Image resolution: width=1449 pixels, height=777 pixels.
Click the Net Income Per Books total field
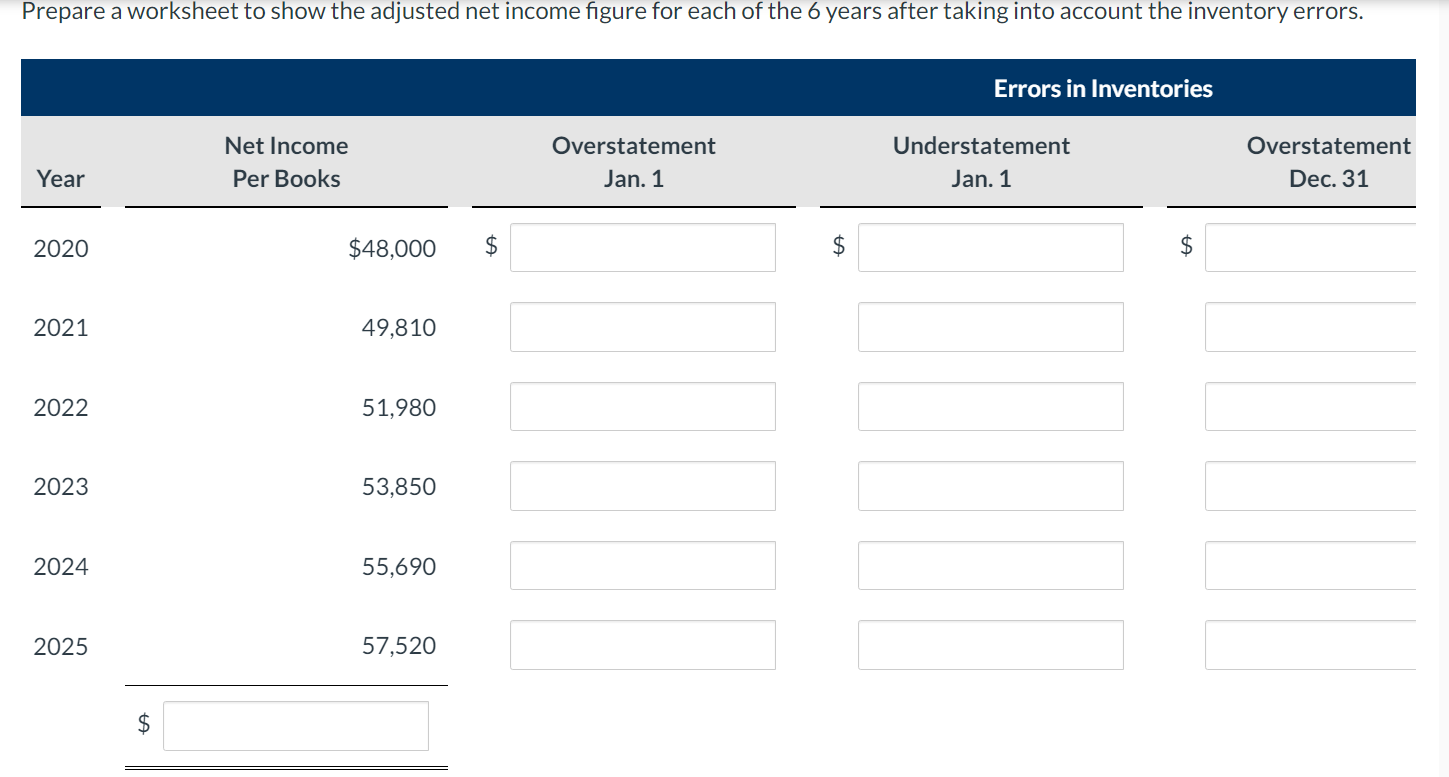[x=296, y=726]
